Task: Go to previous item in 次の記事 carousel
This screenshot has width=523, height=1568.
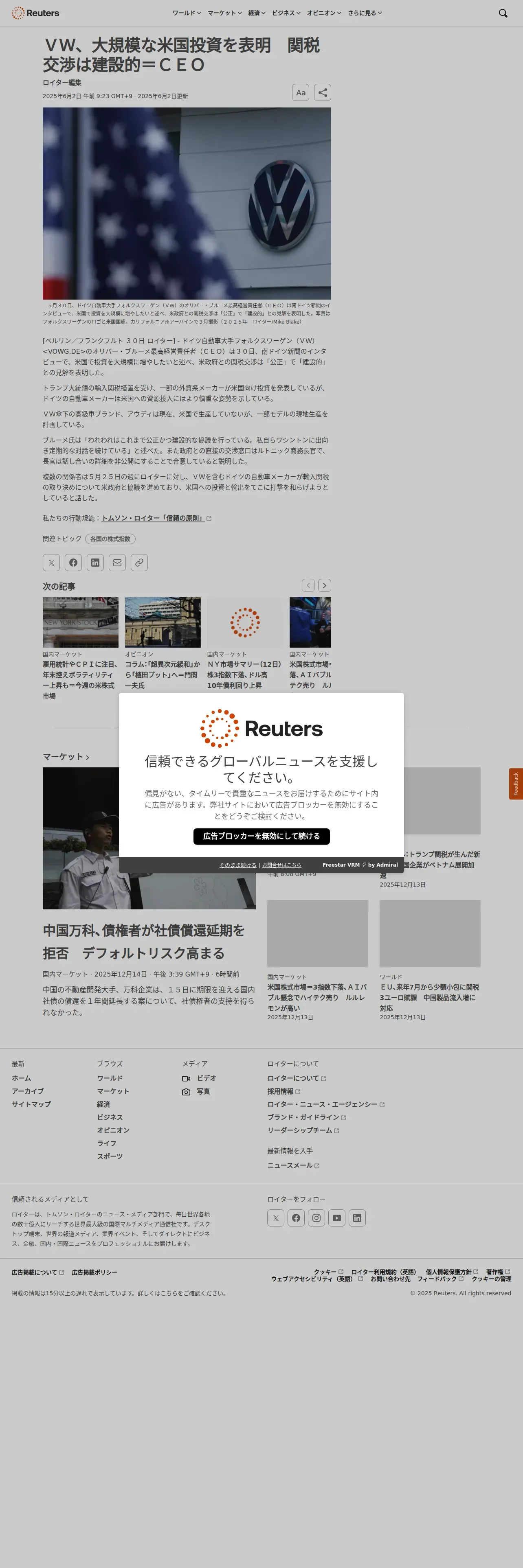Action: click(x=309, y=585)
